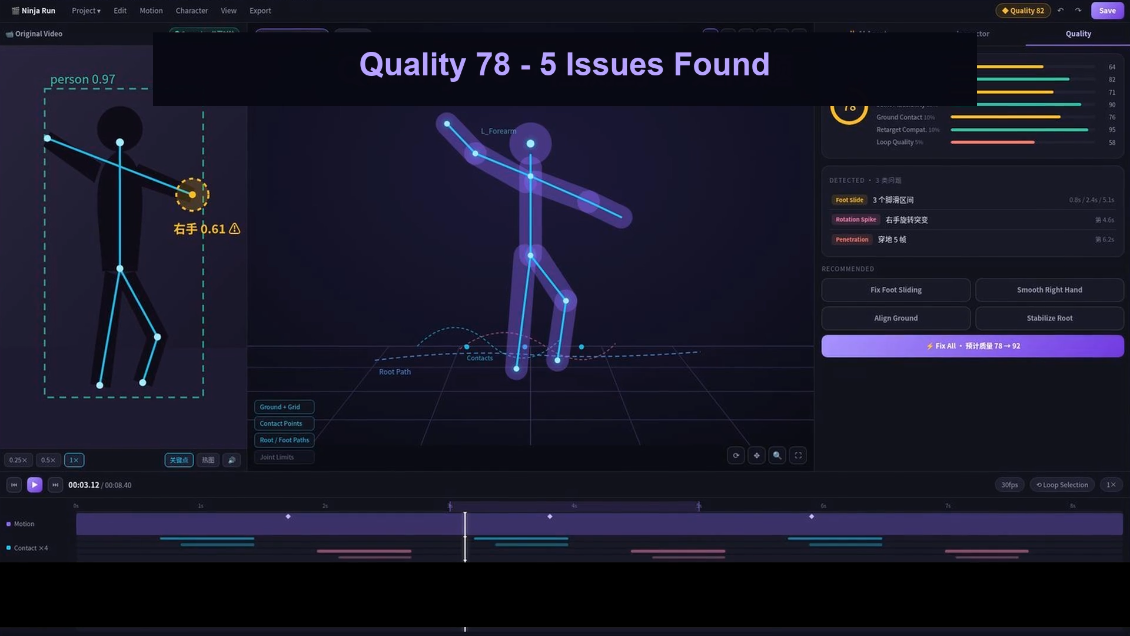1130x636 pixels.
Task: Select the Motion keyframe diamond near 4s
Action: point(550,516)
